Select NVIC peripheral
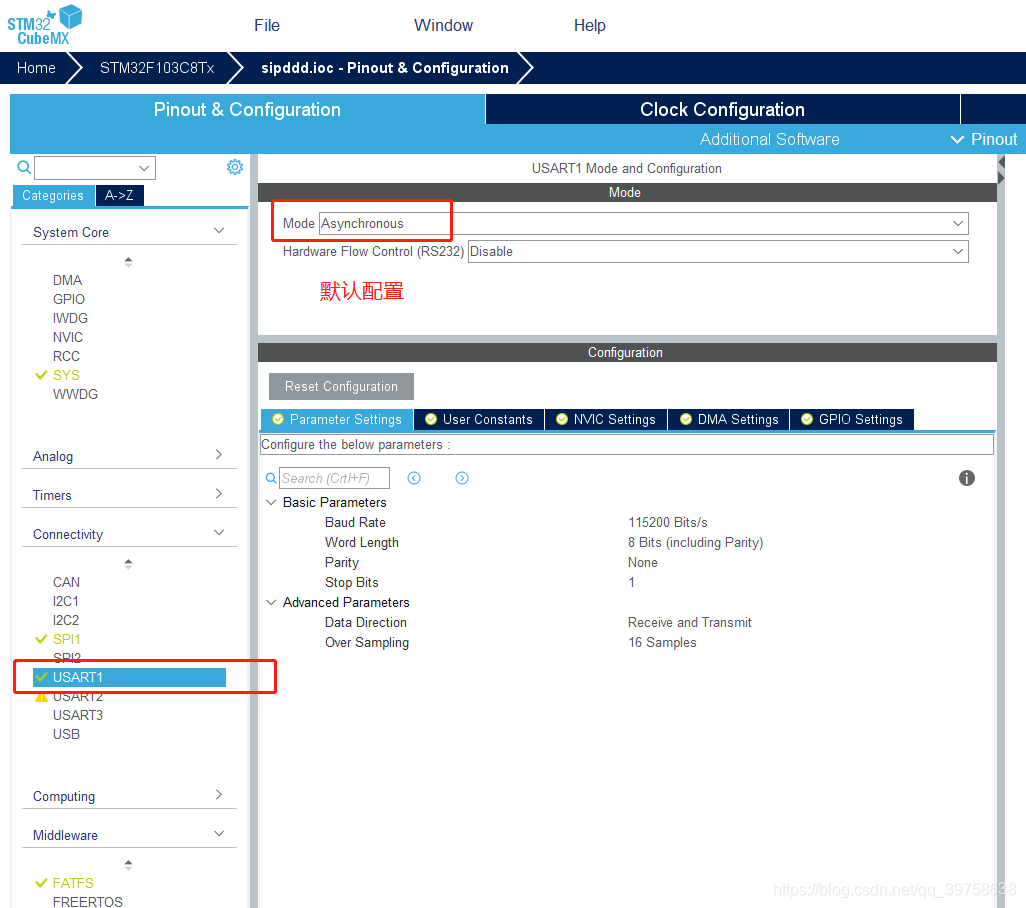This screenshot has width=1026, height=908. point(68,337)
